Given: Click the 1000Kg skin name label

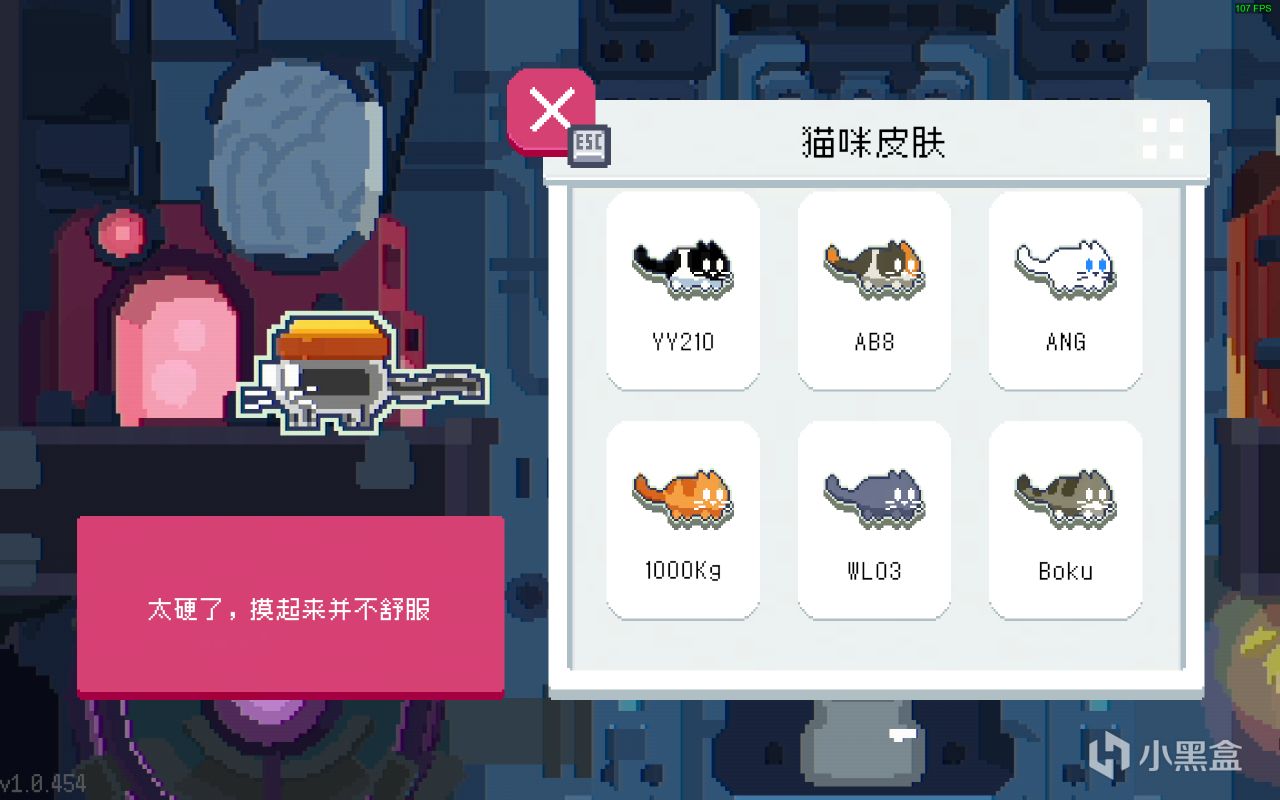Looking at the screenshot, I should [x=683, y=571].
